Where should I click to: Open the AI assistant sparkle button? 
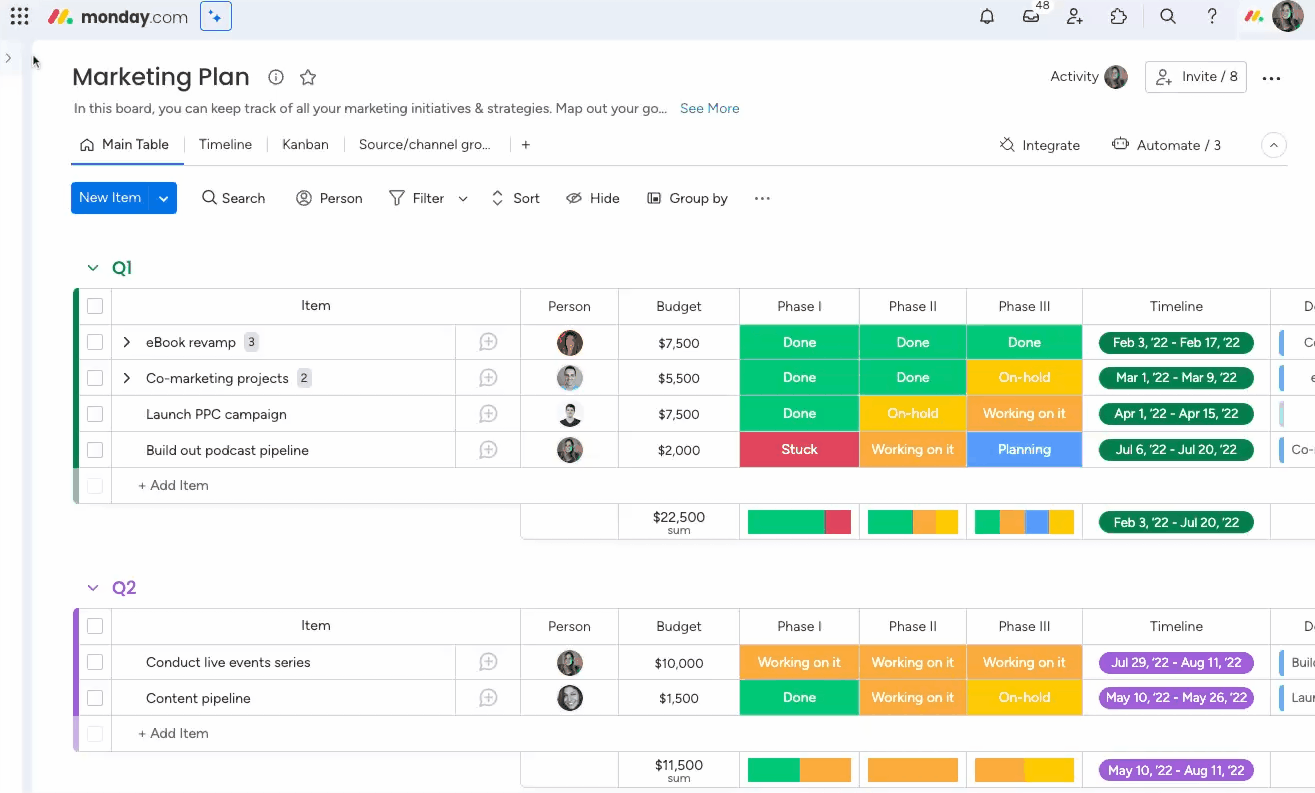click(x=216, y=17)
